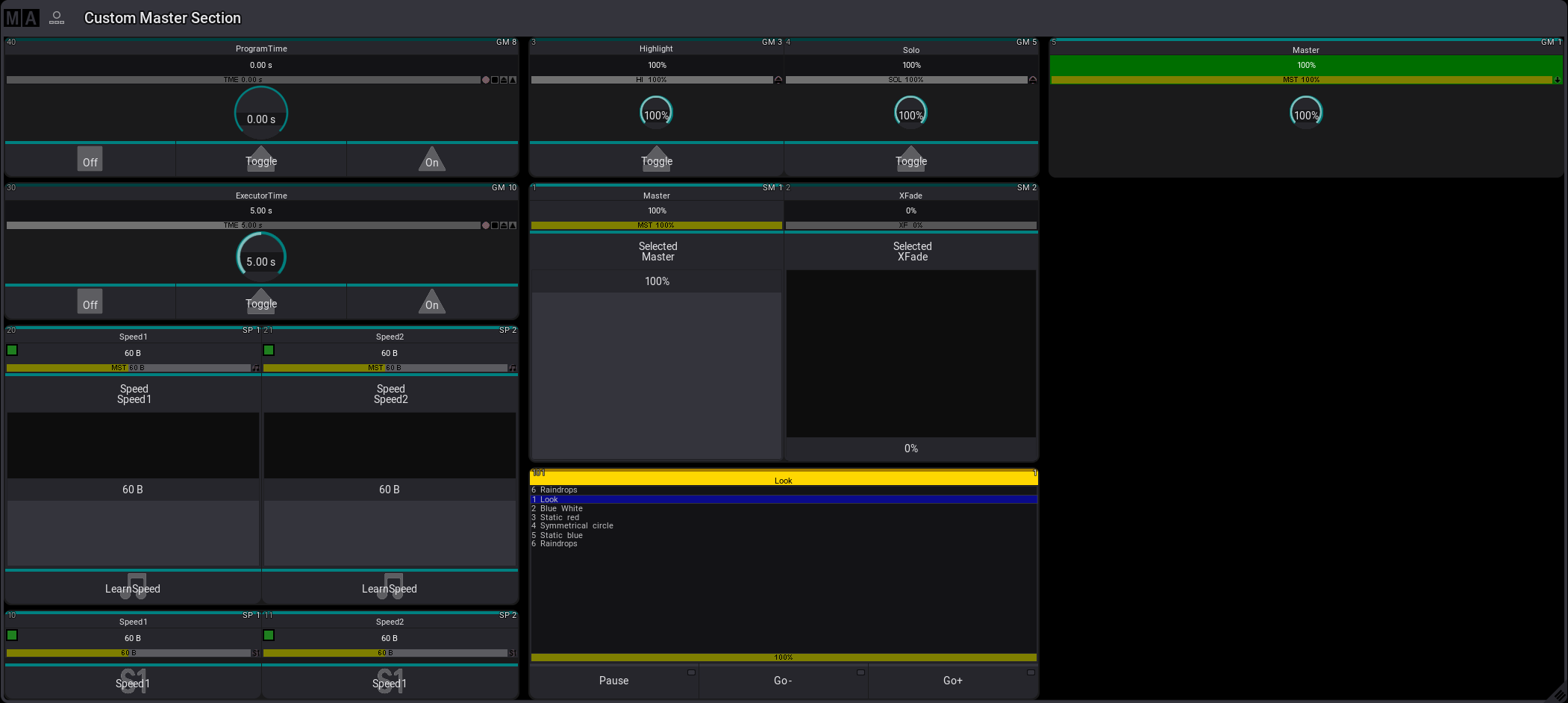This screenshot has width=1568, height=703.
Task: Pause the Look sequence
Action: pyautogui.click(x=613, y=681)
